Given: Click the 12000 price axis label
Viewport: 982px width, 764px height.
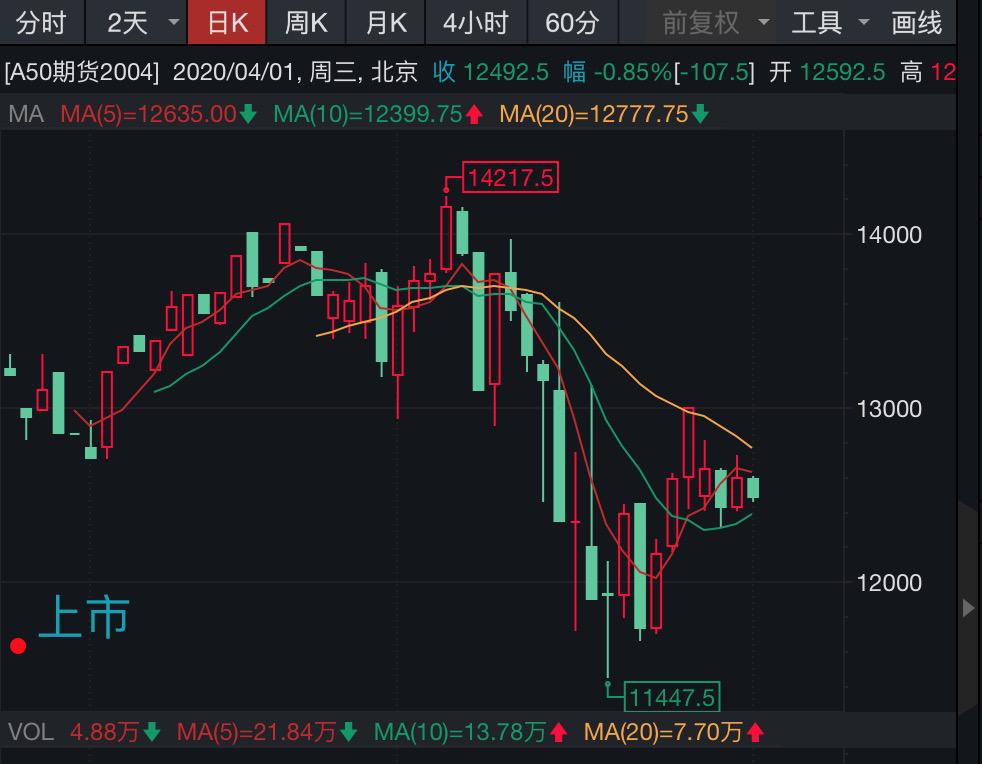Looking at the screenshot, I should click(889, 584).
